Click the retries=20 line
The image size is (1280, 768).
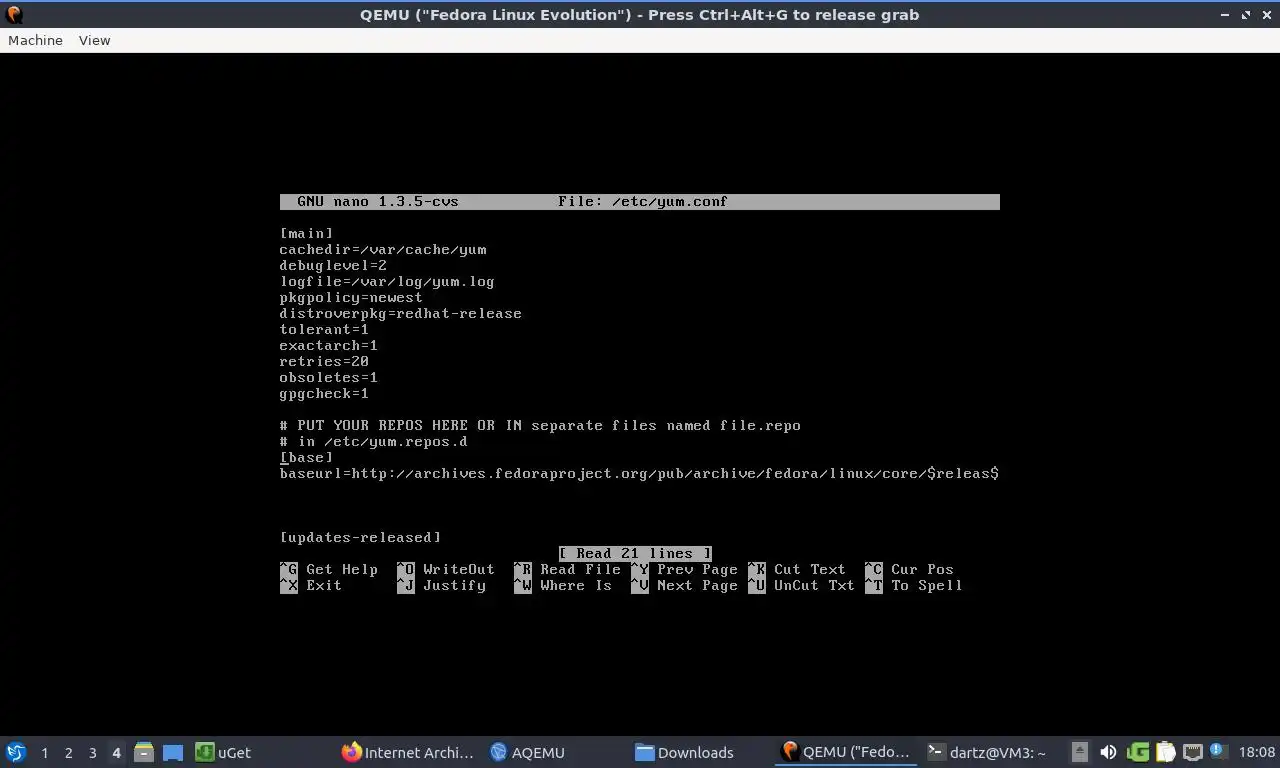[x=324, y=361]
